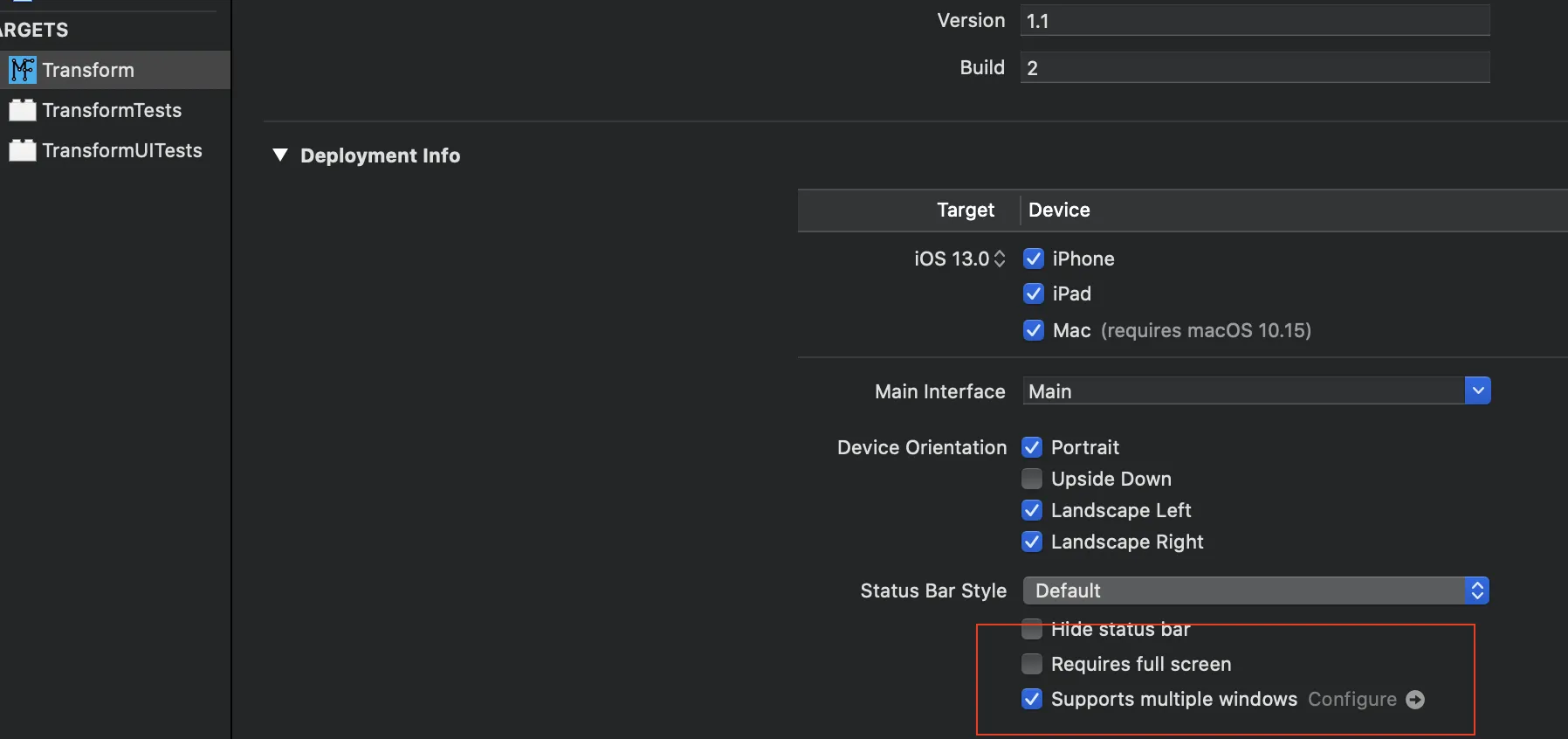Disable the Mac device checkbox

tap(1034, 330)
